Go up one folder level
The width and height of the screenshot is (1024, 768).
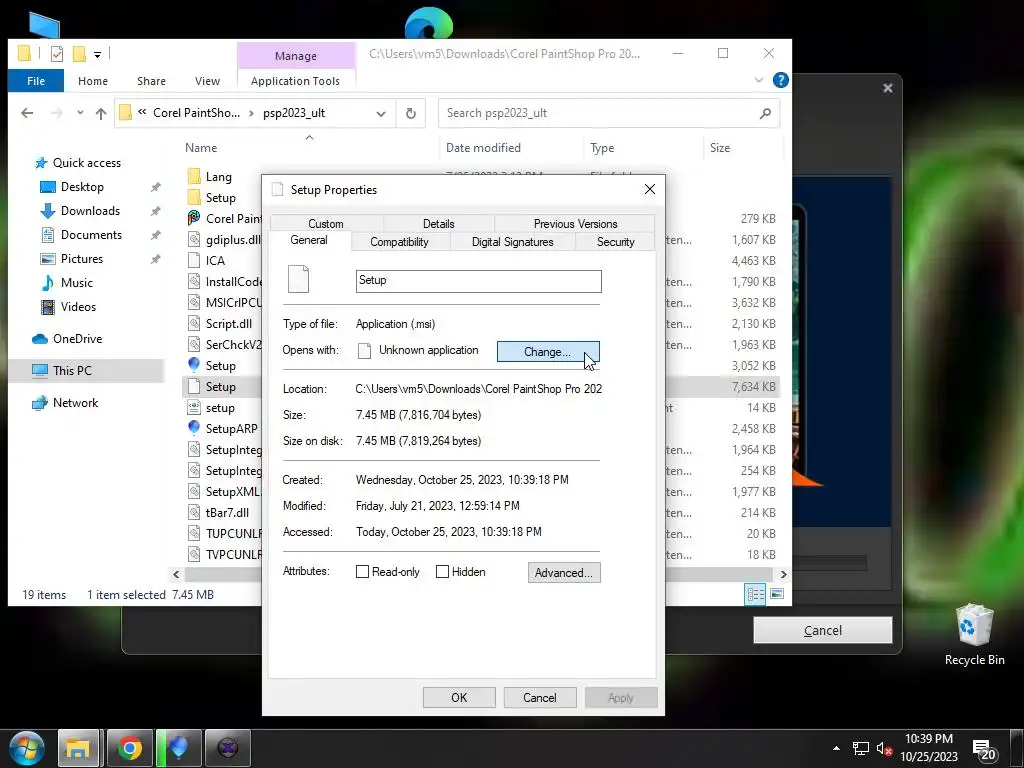pyautogui.click(x=101, y=113)
